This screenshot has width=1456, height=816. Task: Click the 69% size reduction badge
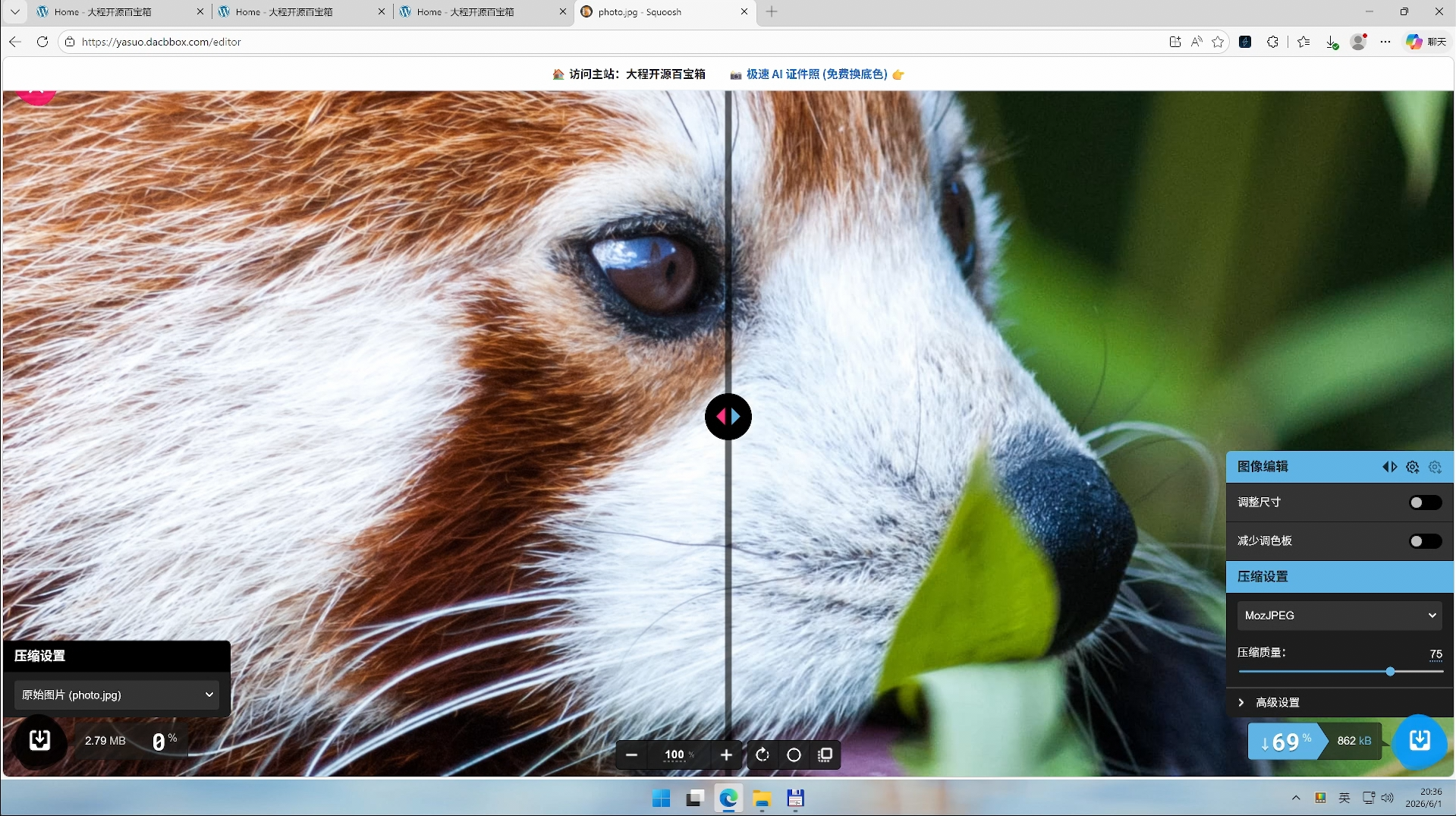pos(1286,742)
